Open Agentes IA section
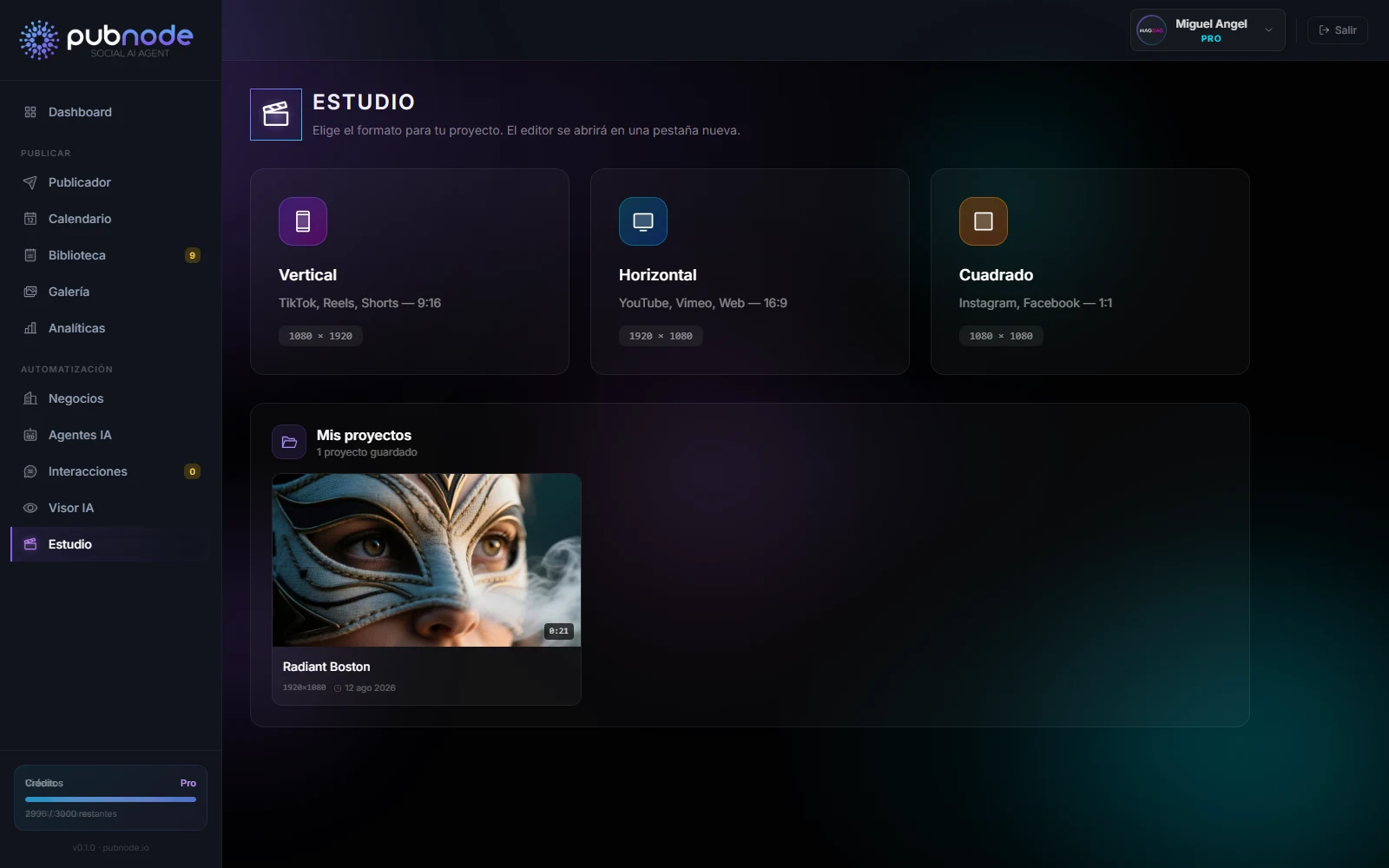The image size is (1389, 868). [x=110, y=435]
